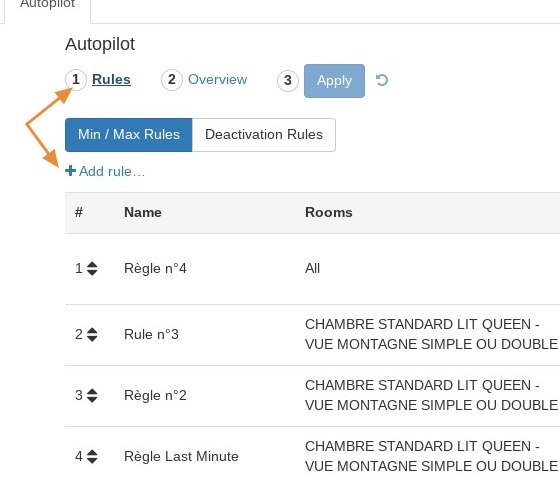Select the rule named Règle n°4

coord(155,269)
